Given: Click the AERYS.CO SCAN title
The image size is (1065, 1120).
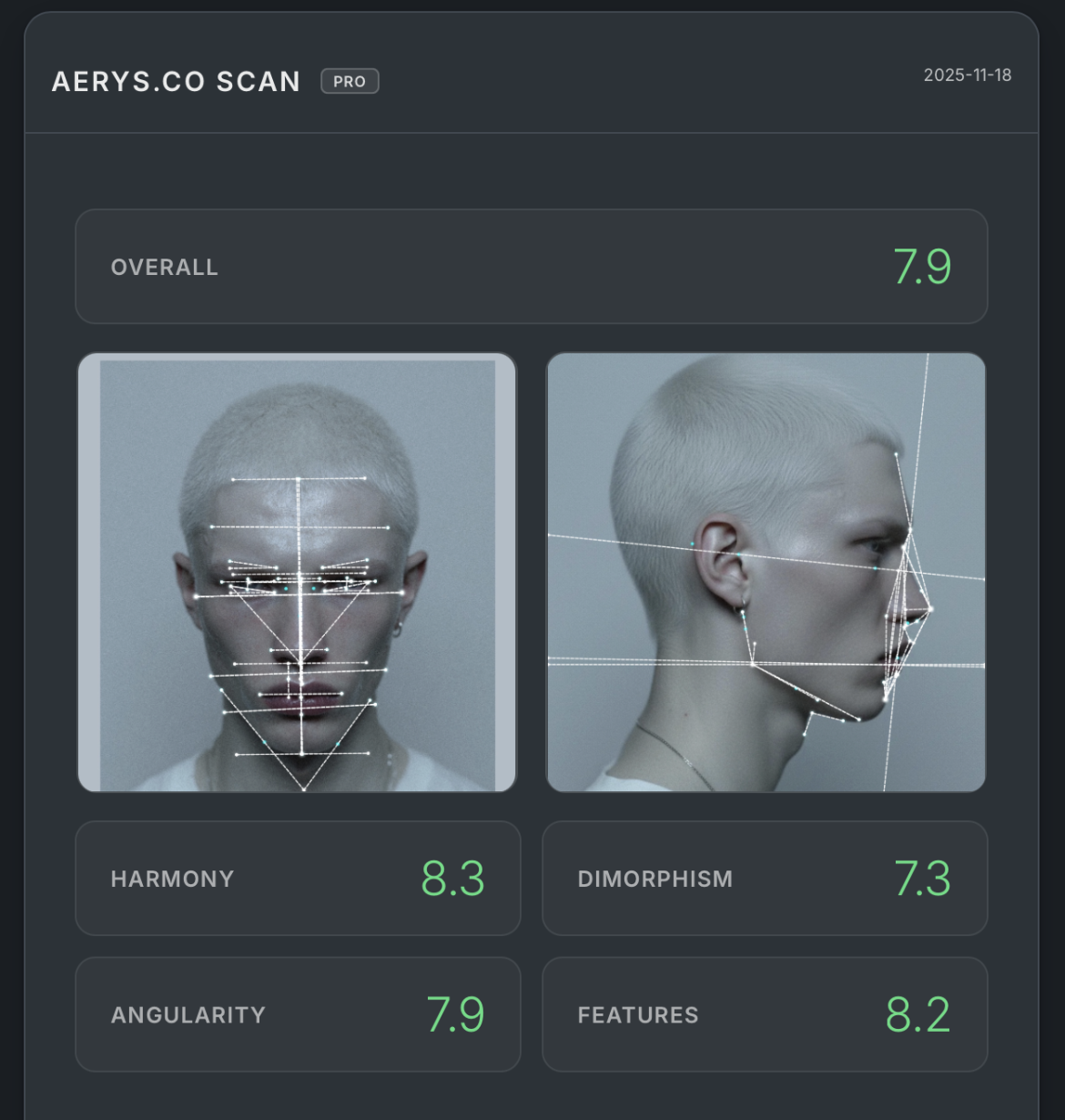Looking at the screenshot, I should coord(176,81).
